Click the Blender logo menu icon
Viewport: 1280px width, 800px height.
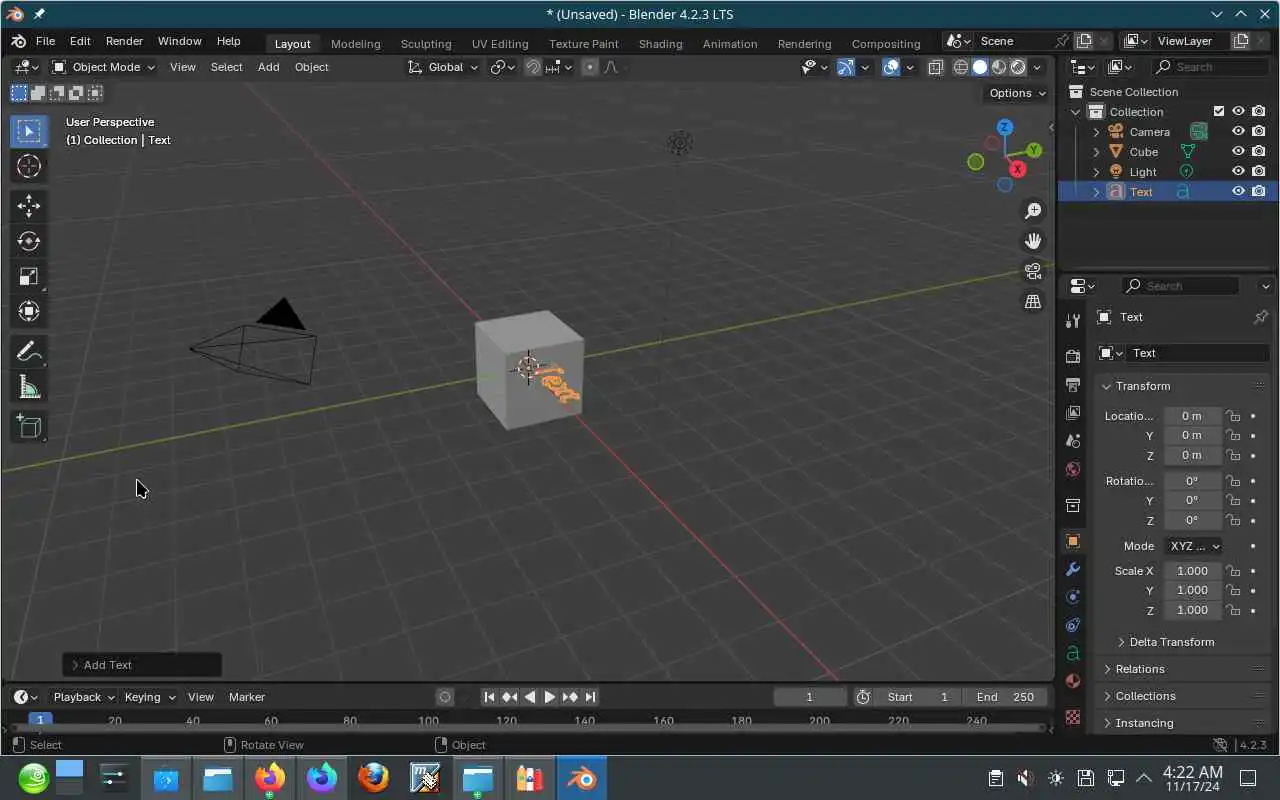point(18,41)
